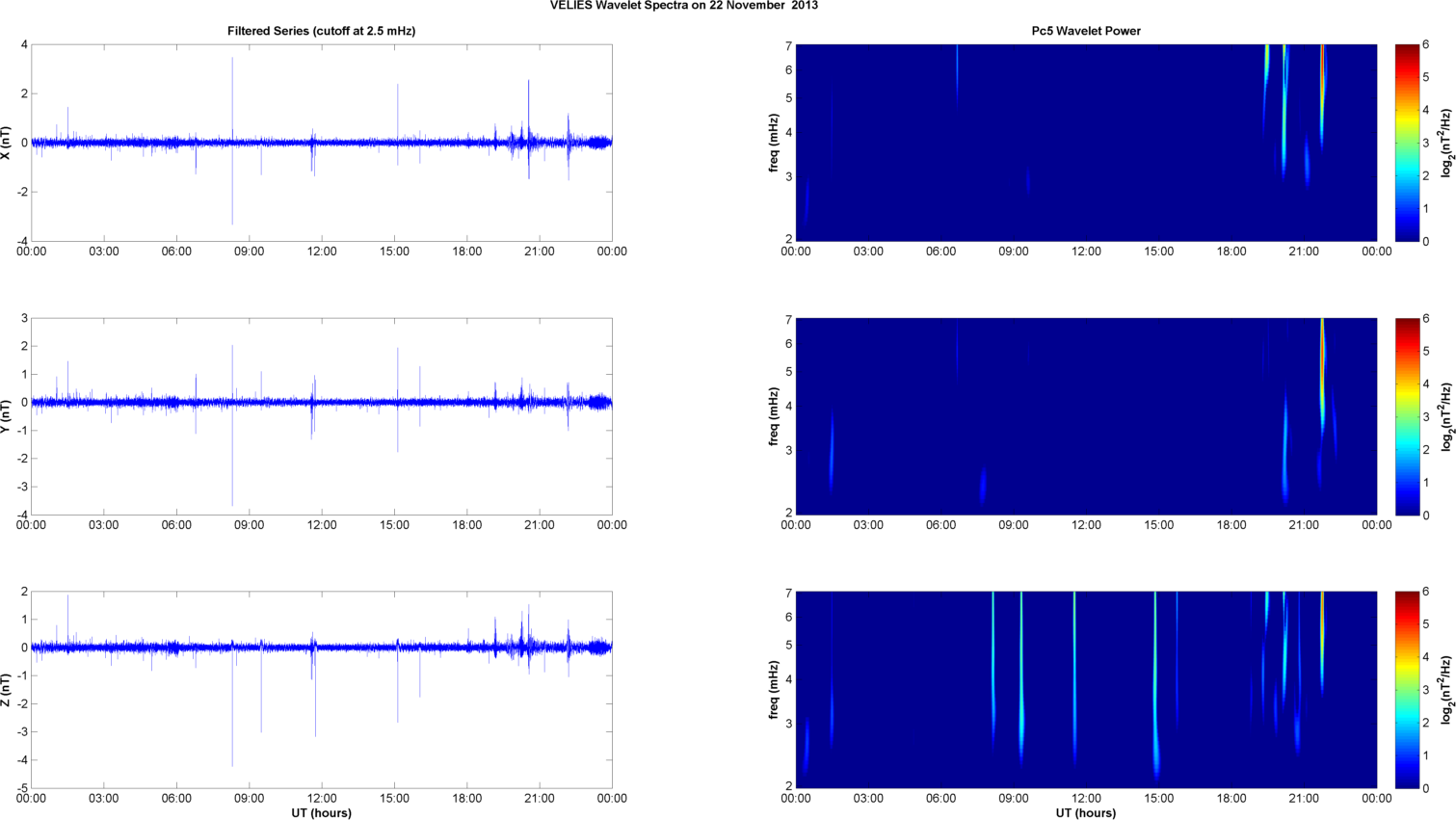Click the cyan streak near 15:00 in Z spectrogram
This screenshot has height=820, width=1456.
tap(1155, 684)
